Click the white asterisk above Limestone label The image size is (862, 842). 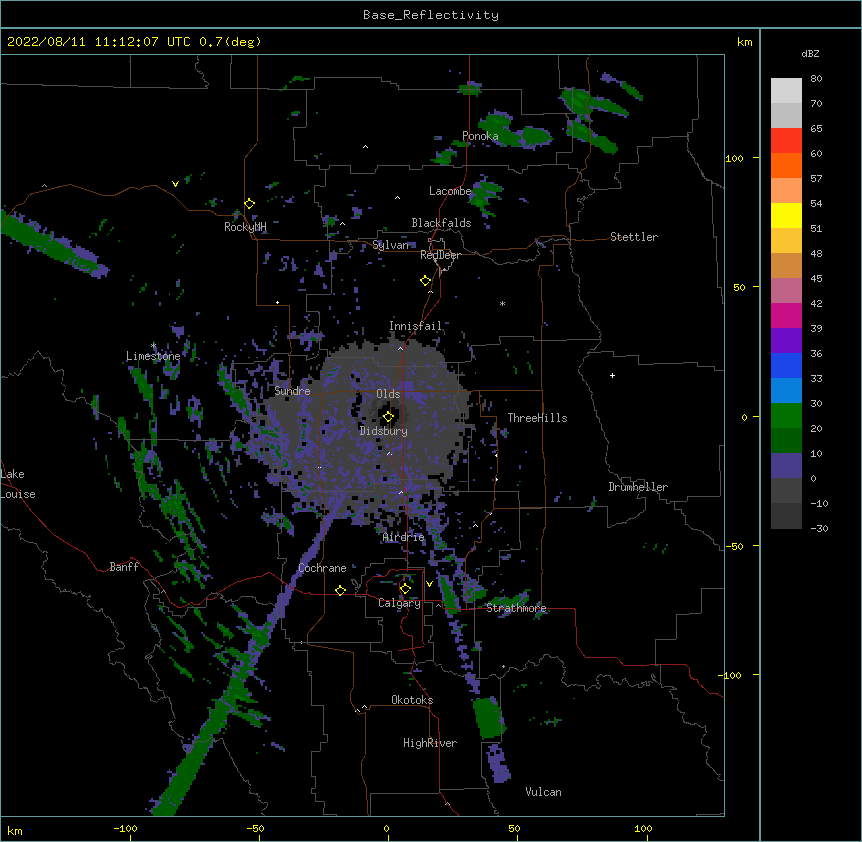[154, 346]
